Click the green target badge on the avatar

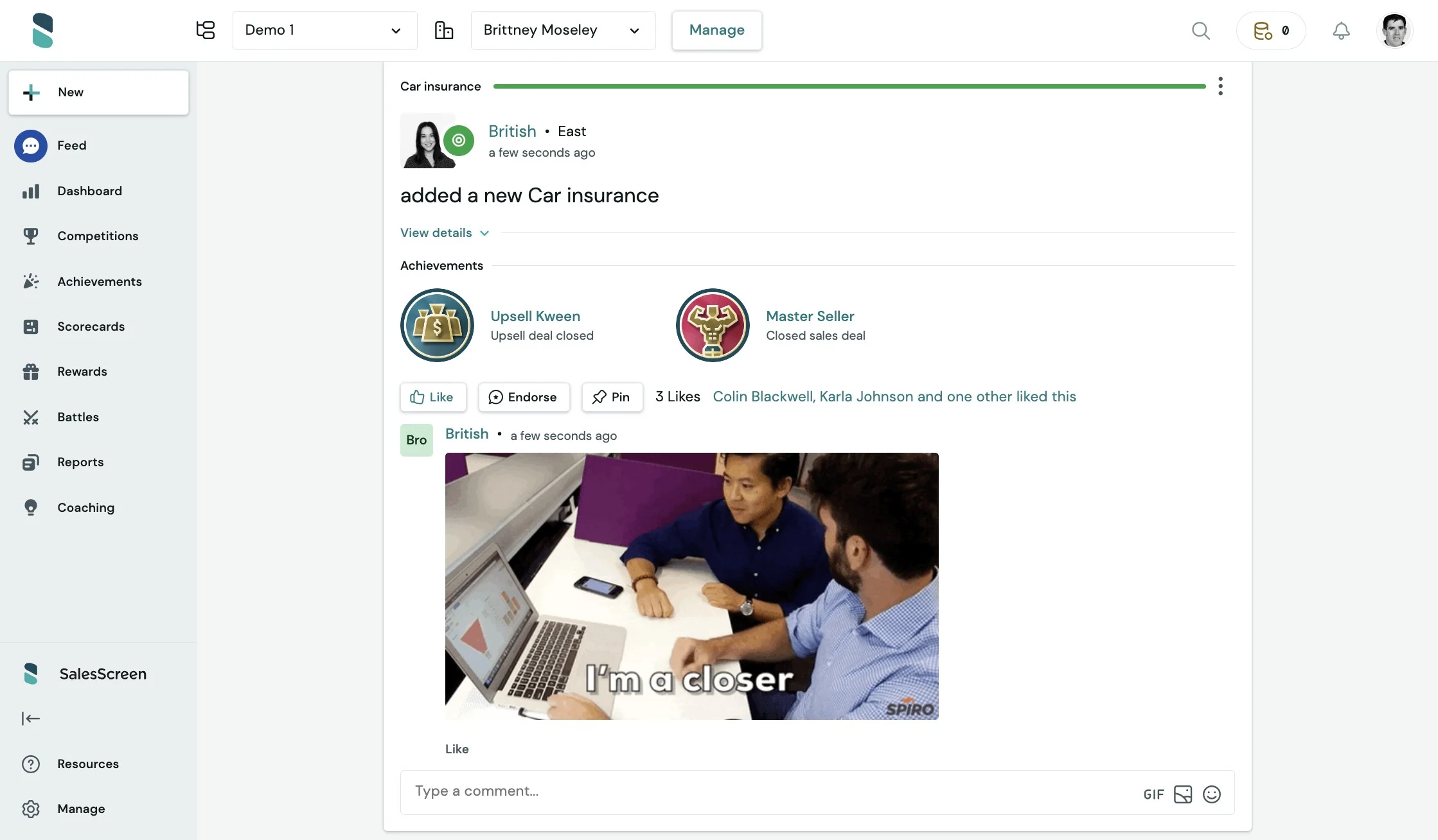pos(459,140)
